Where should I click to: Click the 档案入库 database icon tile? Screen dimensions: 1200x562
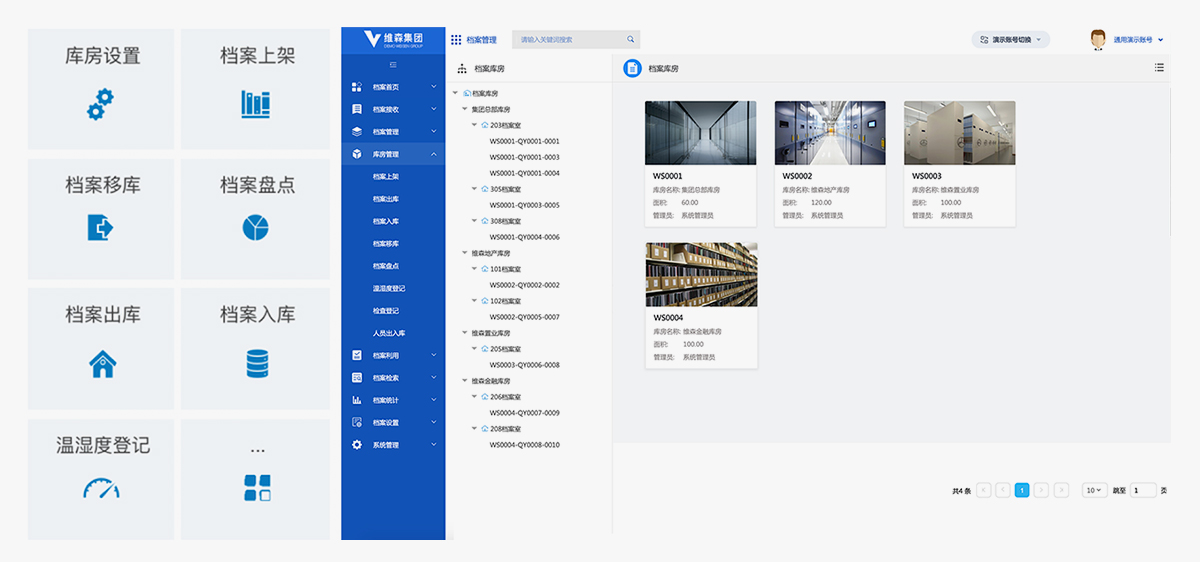256,348
